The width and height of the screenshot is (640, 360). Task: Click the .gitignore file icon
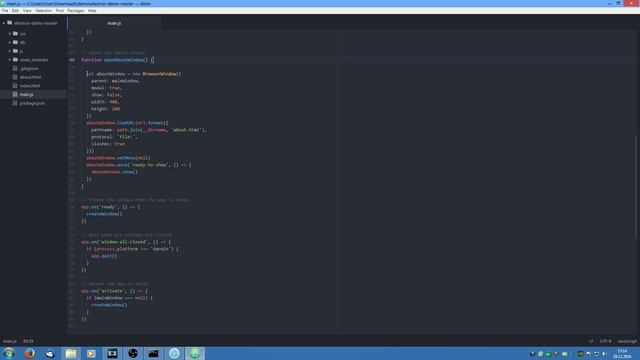(15, 69)
